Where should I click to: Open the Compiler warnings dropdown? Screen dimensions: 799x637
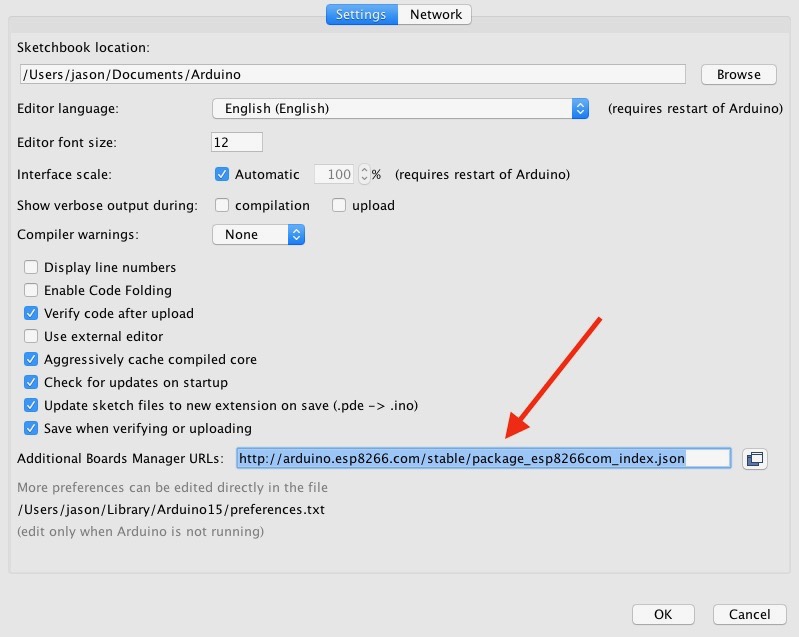(258, 234)
